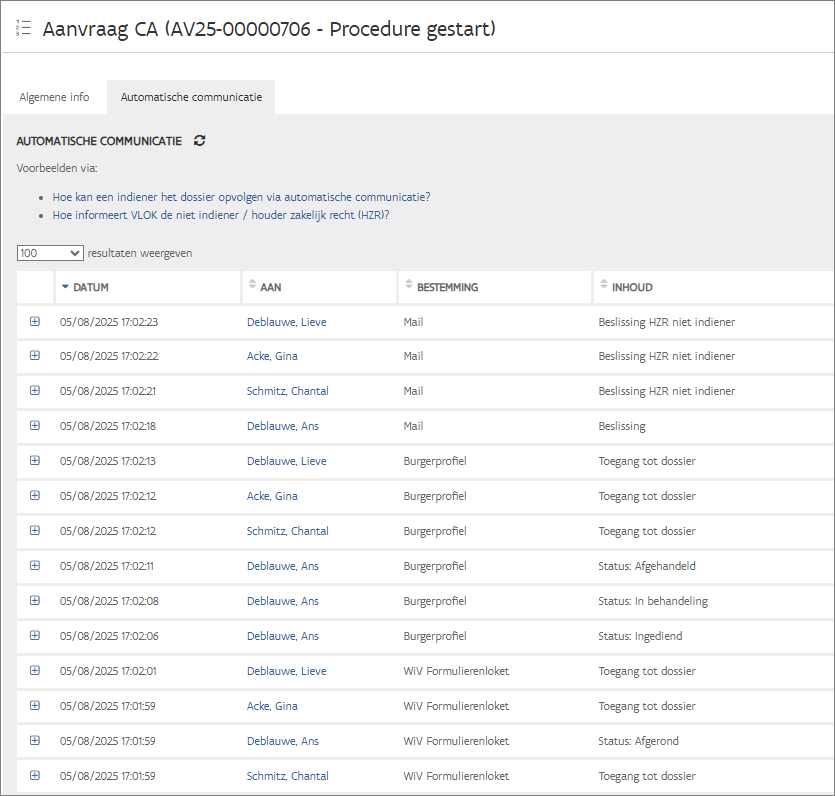Refresh the automatische communicatie list
The image size is (835, 796).
pyautogui.click(x=200, y=141)
